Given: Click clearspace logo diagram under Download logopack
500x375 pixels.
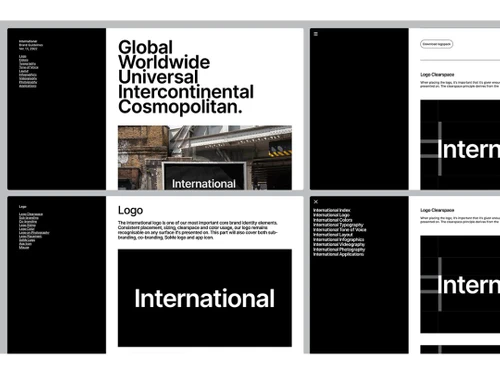Looking at the screenshot, I should (x=460, y=145).
